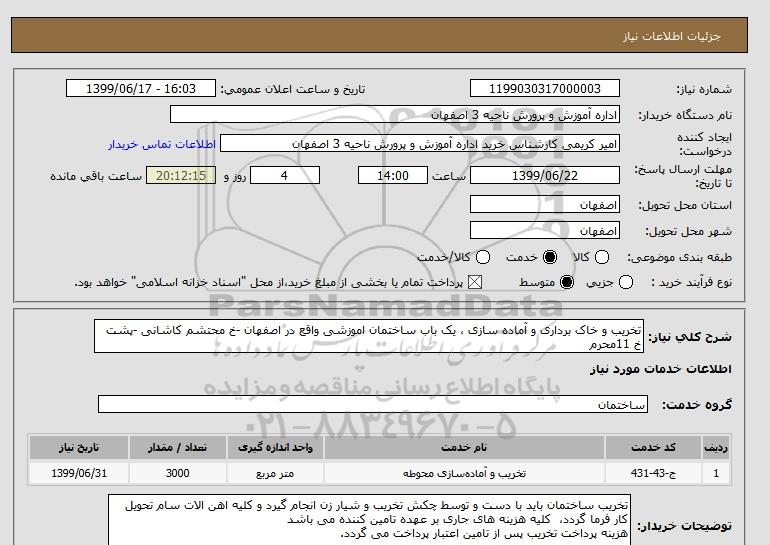
Task: Click the remaining time countdown 20:12:15
Action: pos(181,175)
